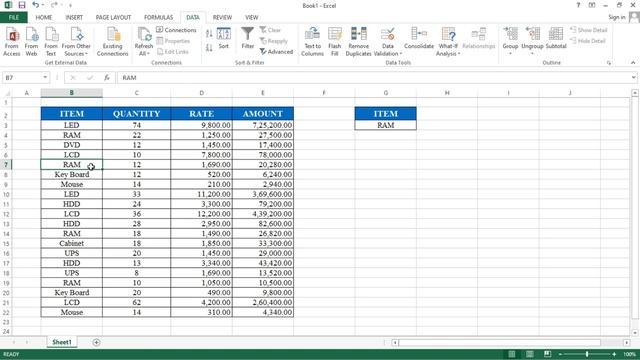The image size is (640, 360).
Task: Switch to Normal view
Action: [511, 354]
